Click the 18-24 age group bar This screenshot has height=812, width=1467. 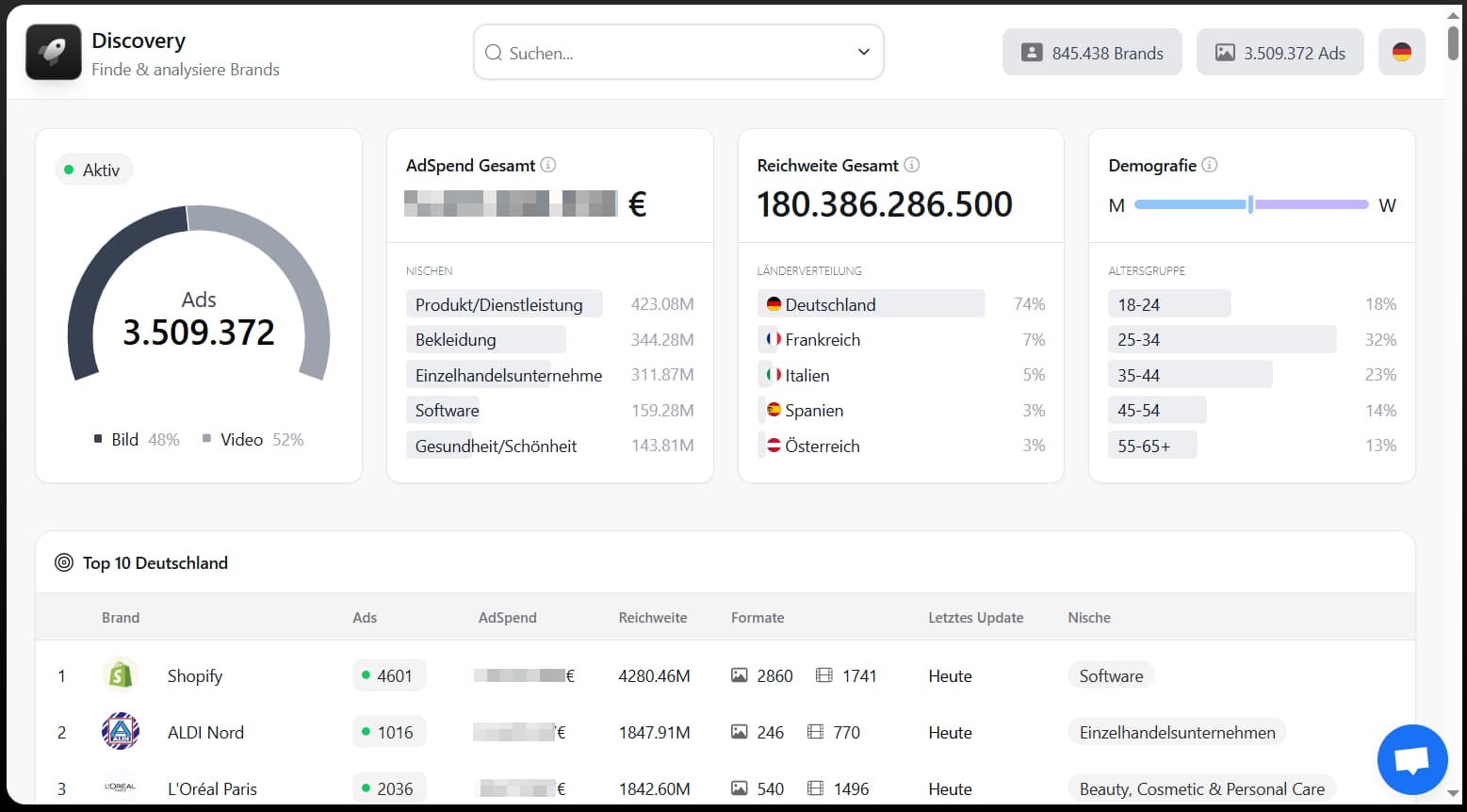coord(1169,304)
